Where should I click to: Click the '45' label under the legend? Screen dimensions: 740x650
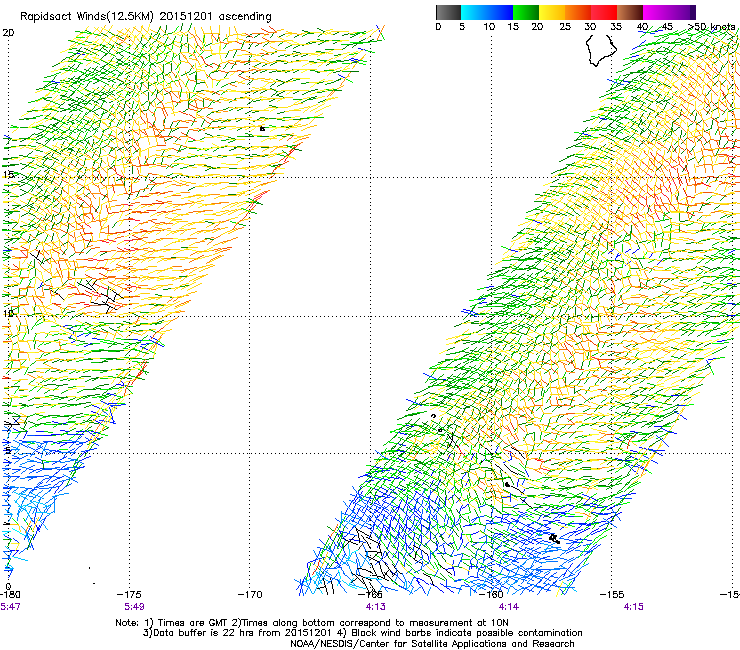[x=667, y=27]
